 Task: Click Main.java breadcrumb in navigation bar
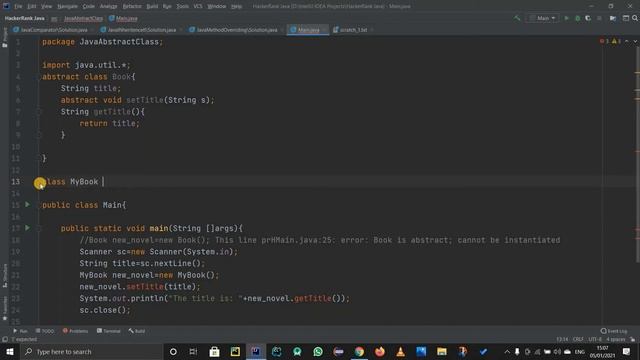point(123,18)
